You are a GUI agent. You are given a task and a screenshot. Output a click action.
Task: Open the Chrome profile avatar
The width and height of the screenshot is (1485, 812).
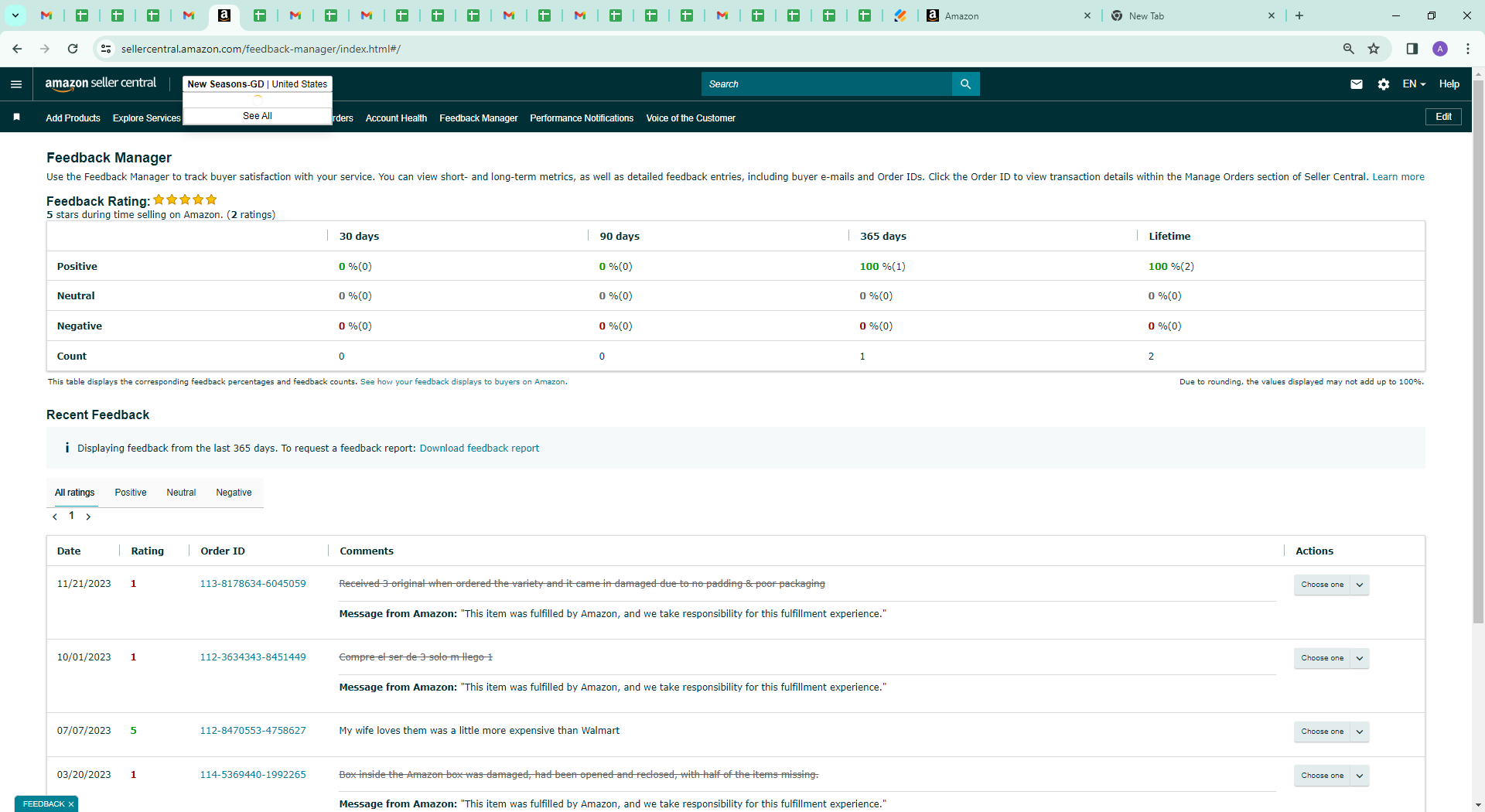click(1440, 49)
